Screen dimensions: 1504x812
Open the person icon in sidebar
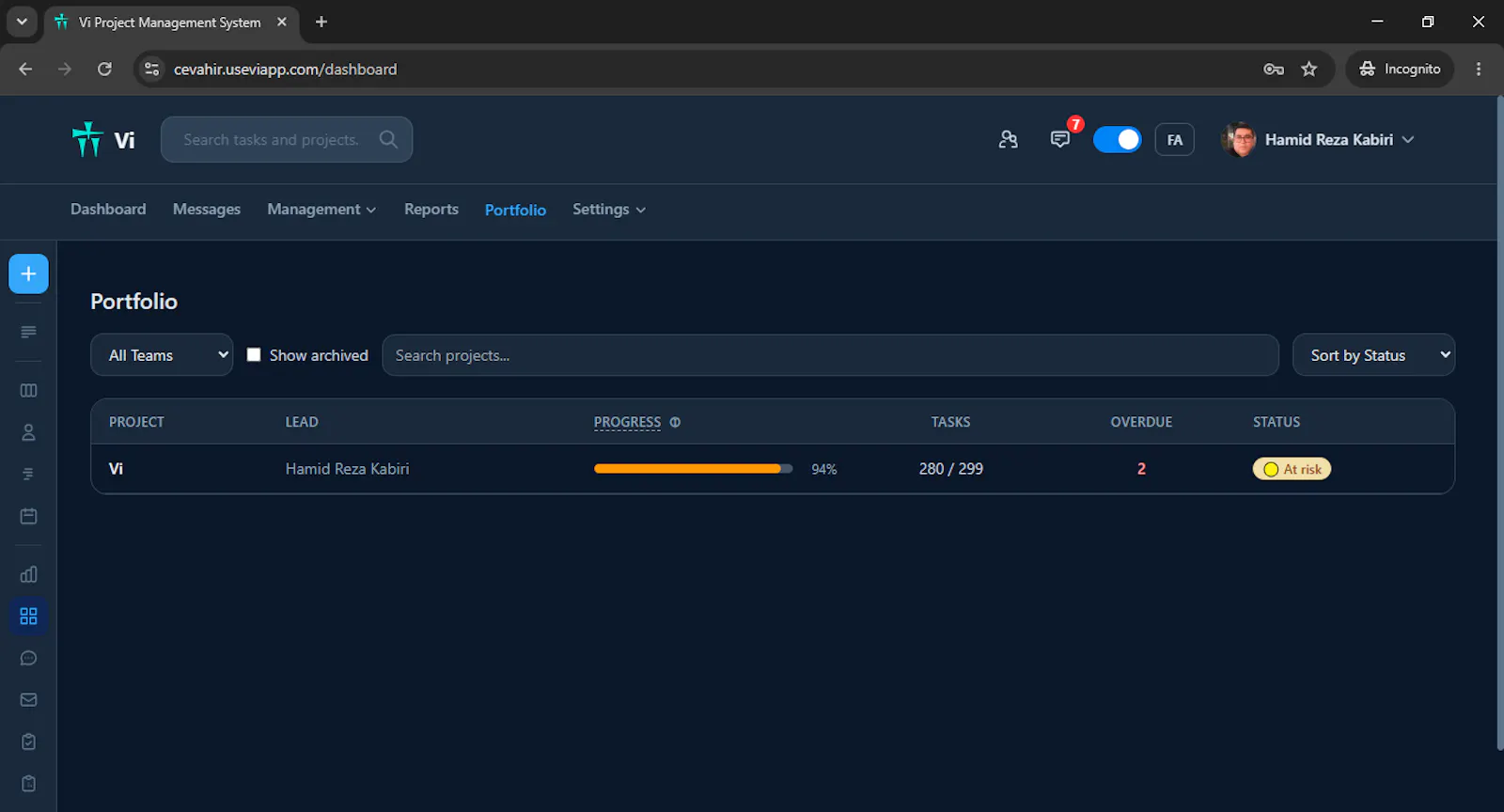[28, 432]
